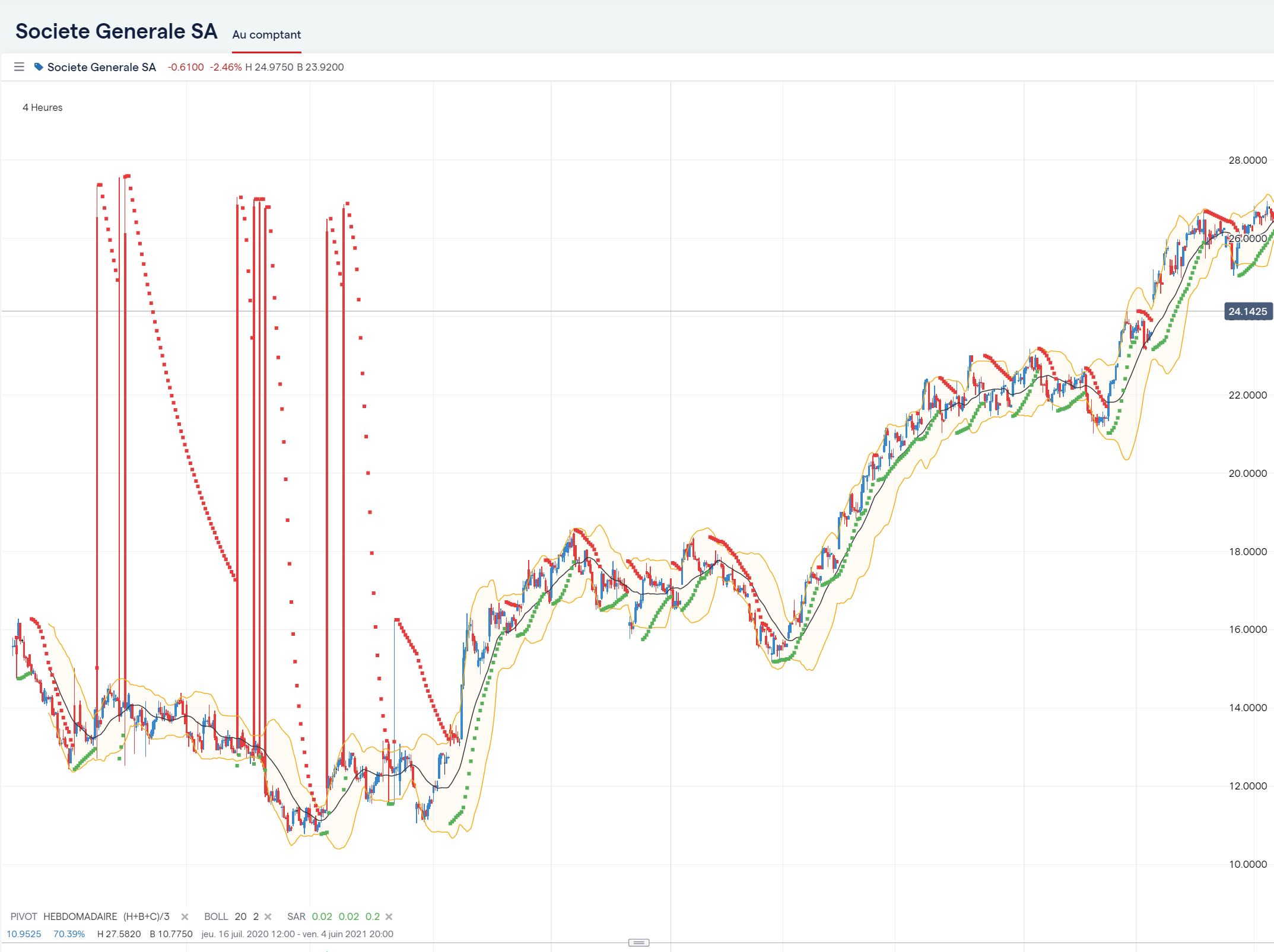Click the PIVOT indicator name
The height and width of the screenshot is (952, 1274).
(x=24, y=916)
